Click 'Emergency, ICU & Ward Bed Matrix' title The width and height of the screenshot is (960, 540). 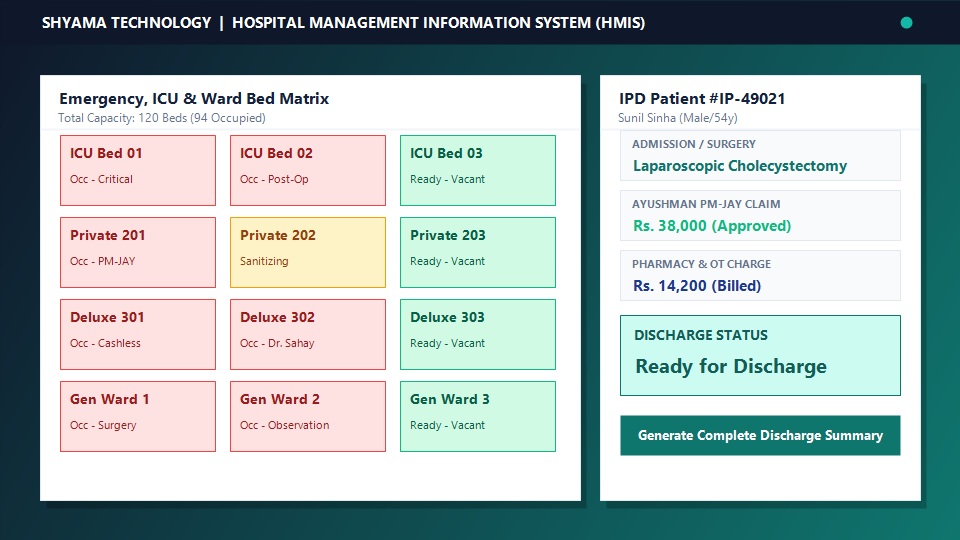click(194, 99)
